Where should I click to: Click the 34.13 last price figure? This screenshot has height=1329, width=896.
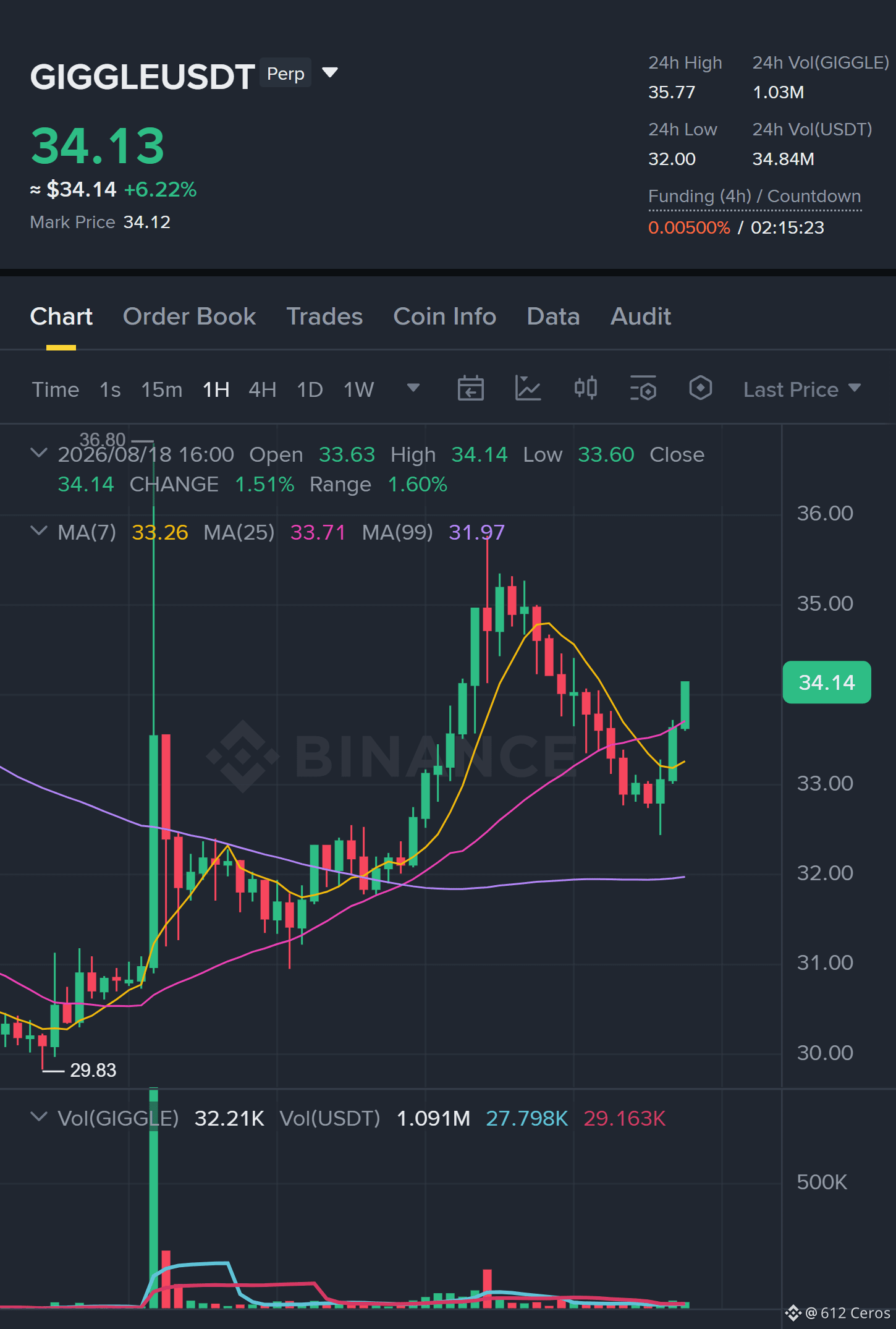pos(98,146)
